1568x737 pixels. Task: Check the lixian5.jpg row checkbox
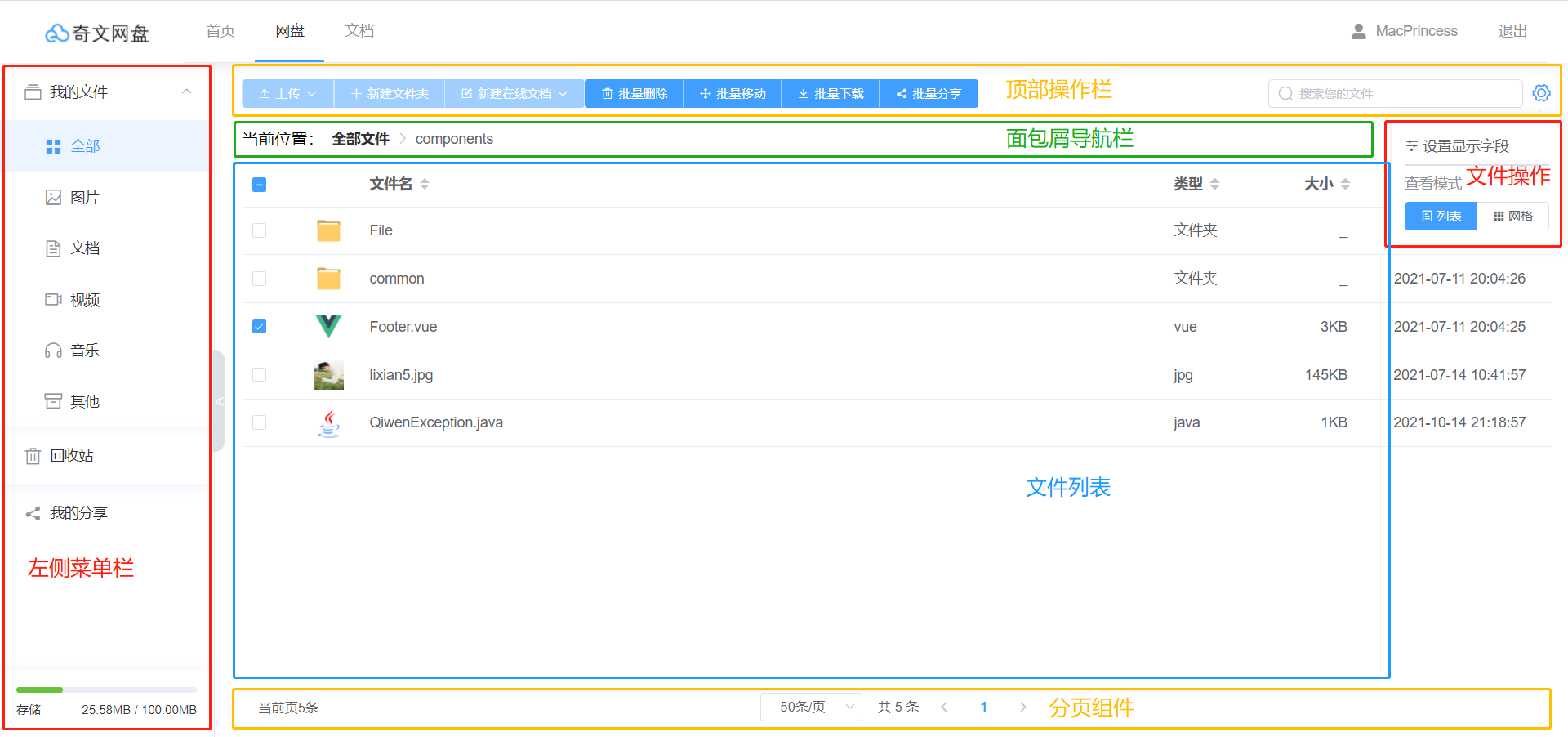(x=259, y=375)
